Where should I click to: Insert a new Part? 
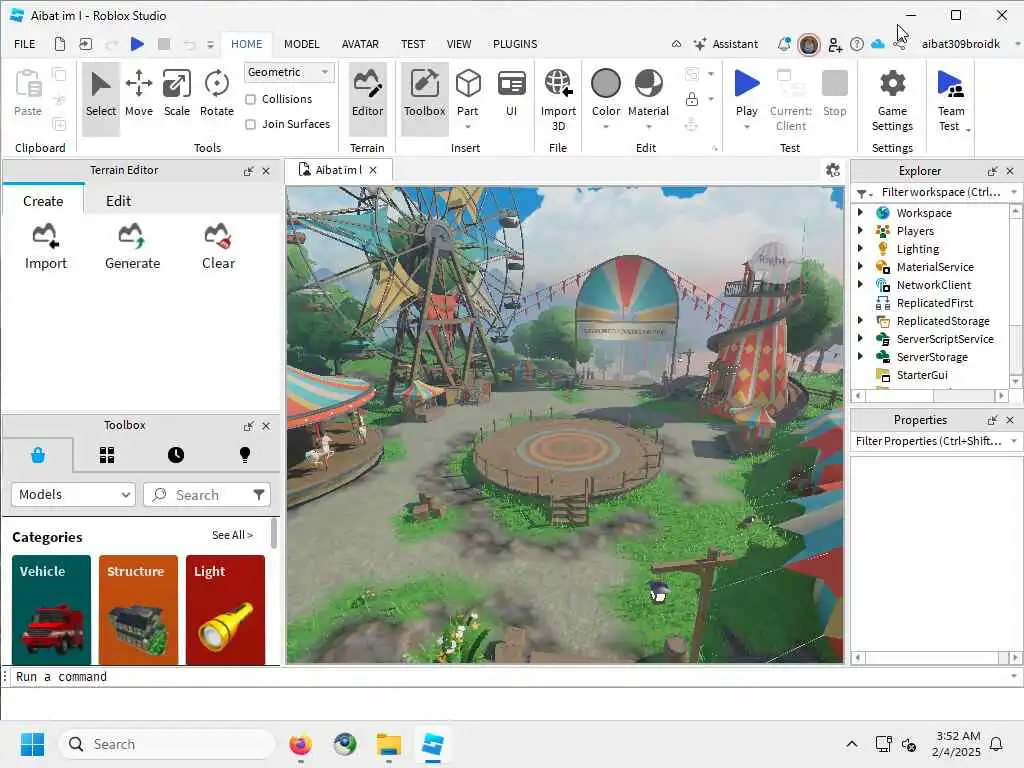[x=468, y=94]
